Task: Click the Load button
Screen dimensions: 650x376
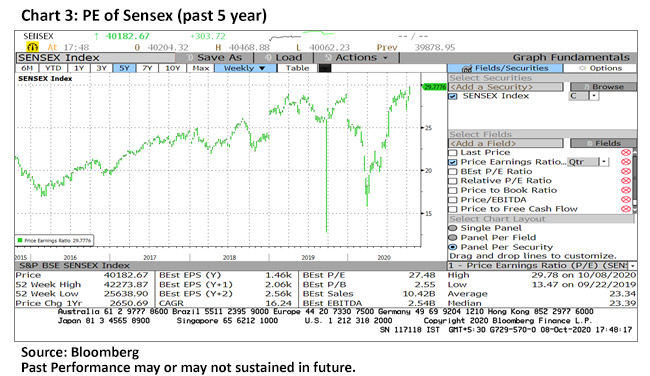Action: click(x=284, y=58)
